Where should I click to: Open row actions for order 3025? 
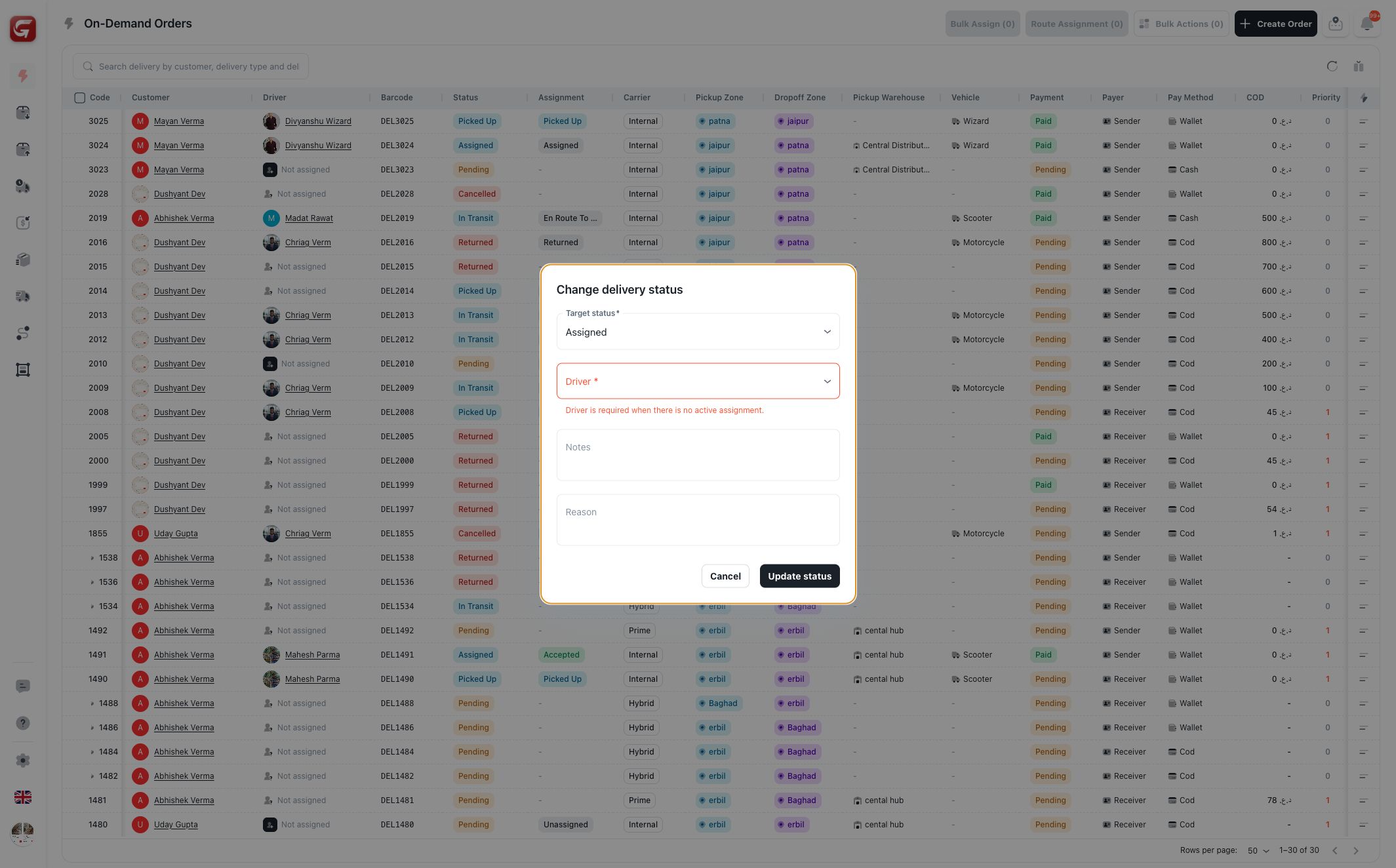[x=1363, y=121]
